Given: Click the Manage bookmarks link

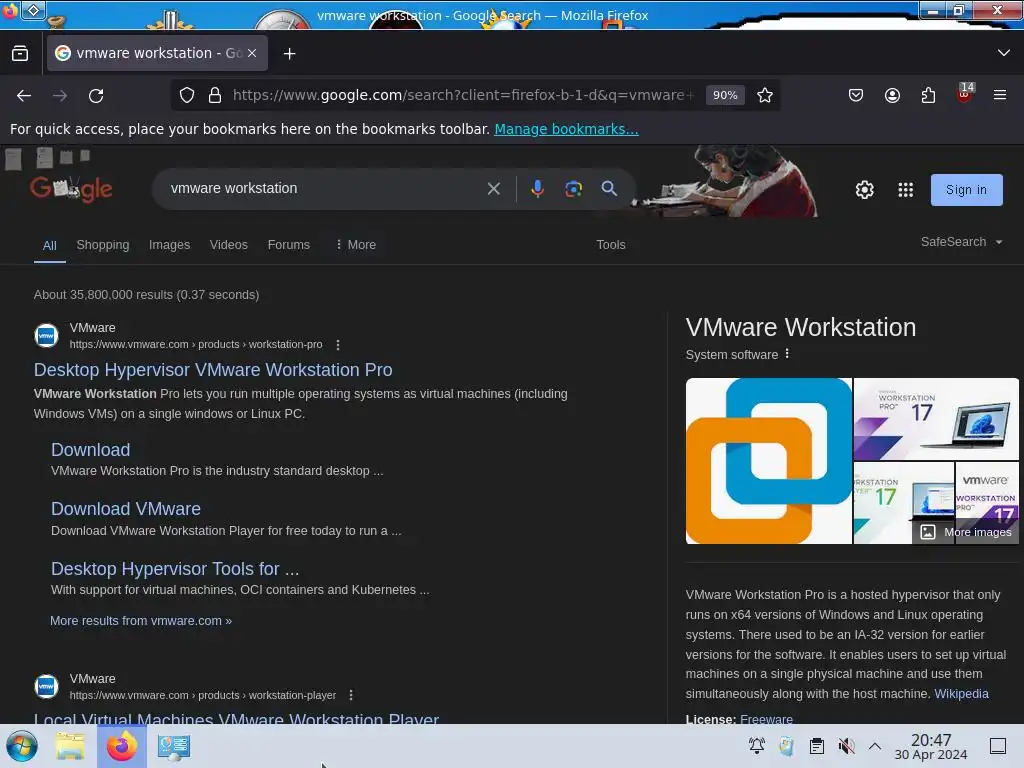Looking at the screenshot, I should (x=566, y=129).
